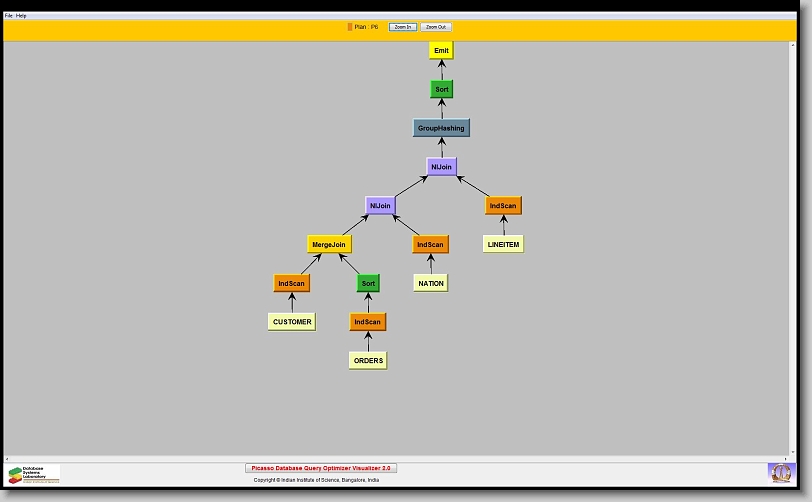Screen dimensions: 812x502
Task: Select the IndScan node above LINEITEM
Action: click(x=503, y=206)
